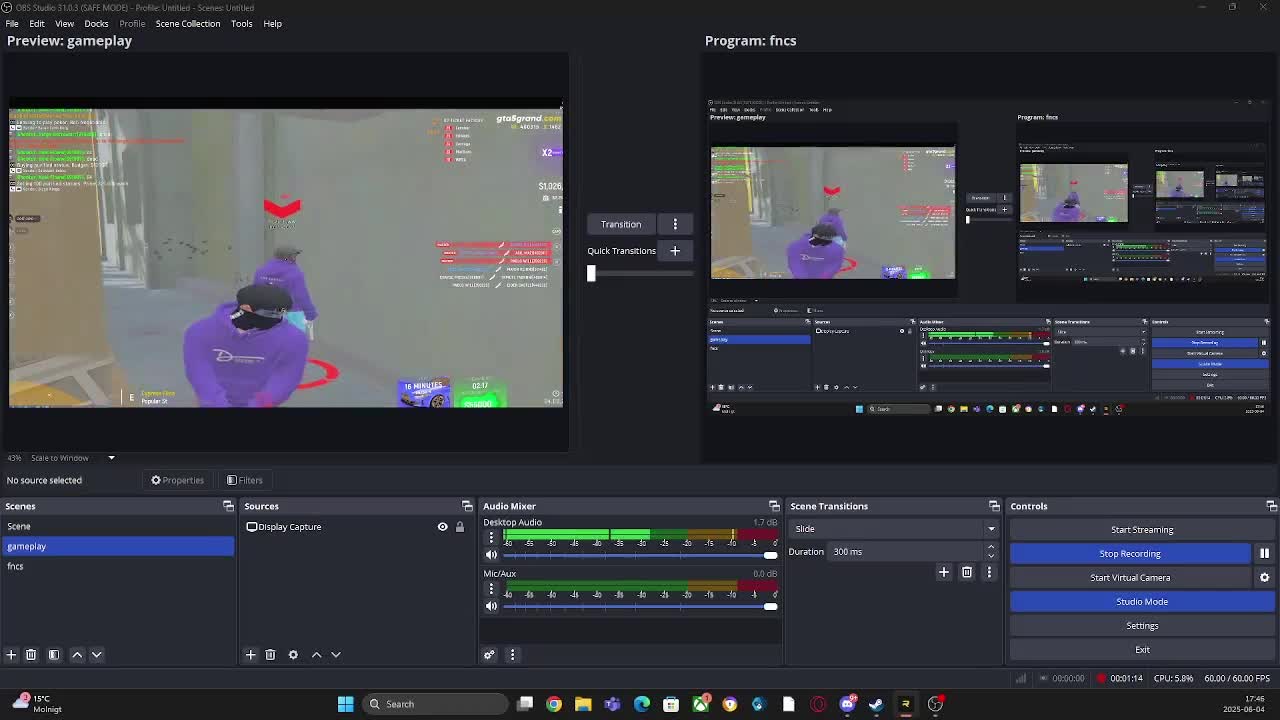
Task: Open Audio Mixer settings gear icon
Action: [489, 654]
